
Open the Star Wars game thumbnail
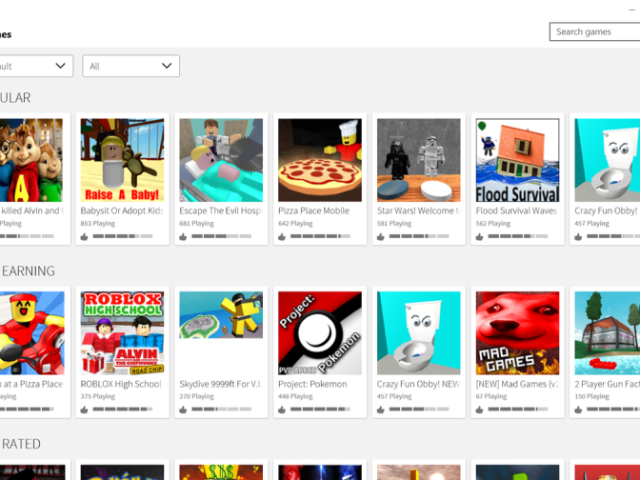(419, 160)
